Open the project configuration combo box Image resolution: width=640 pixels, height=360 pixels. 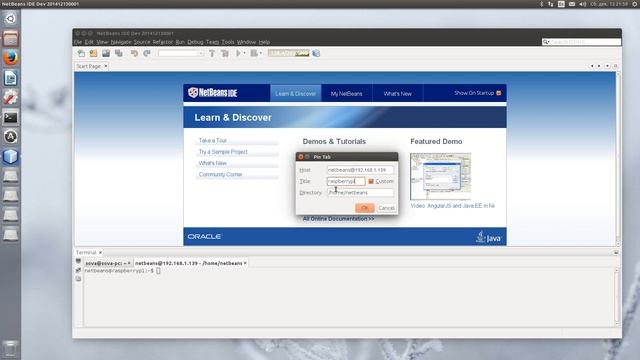[x=181, y=53]
